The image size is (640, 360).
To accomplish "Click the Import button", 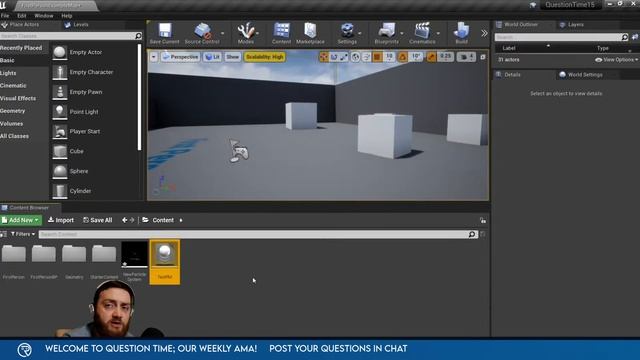I will tap(61, 220).
